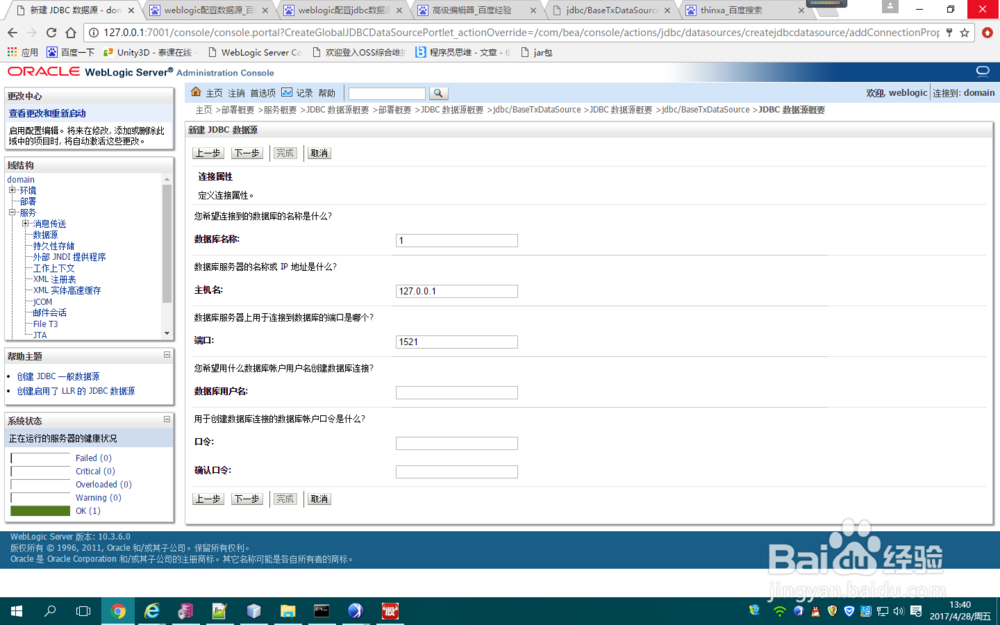Click the browser back arrow
The image size is (1000, 625).
point(13,33)
